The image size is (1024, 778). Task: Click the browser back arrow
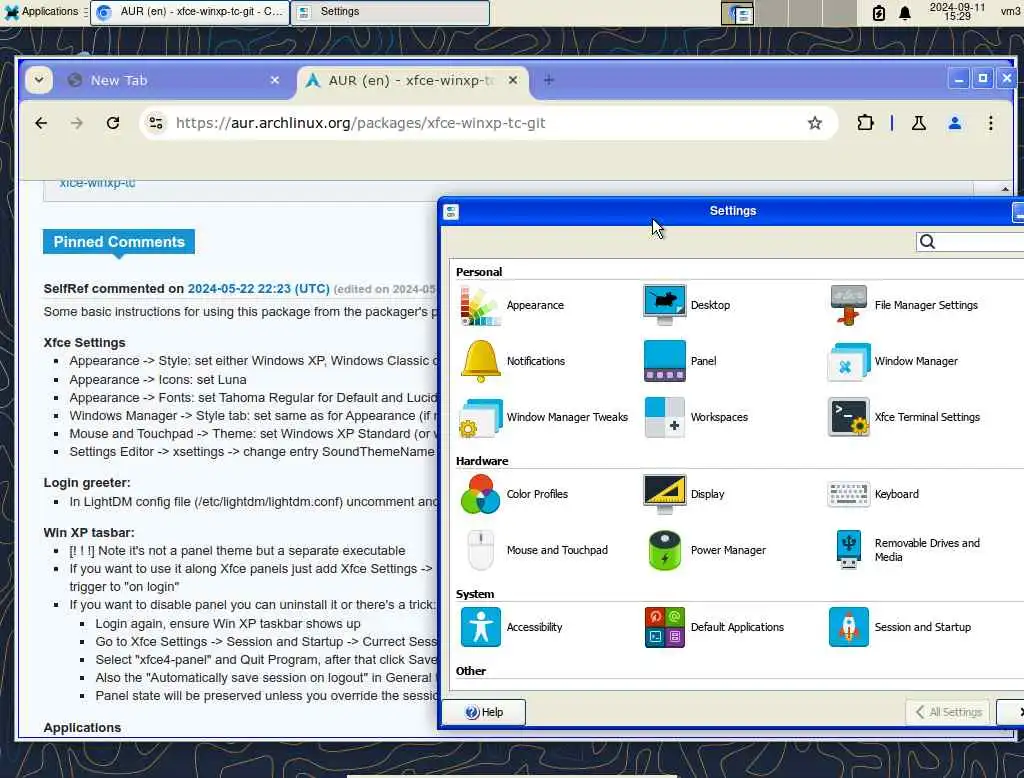pyautogui.click(x=41, y=123)
